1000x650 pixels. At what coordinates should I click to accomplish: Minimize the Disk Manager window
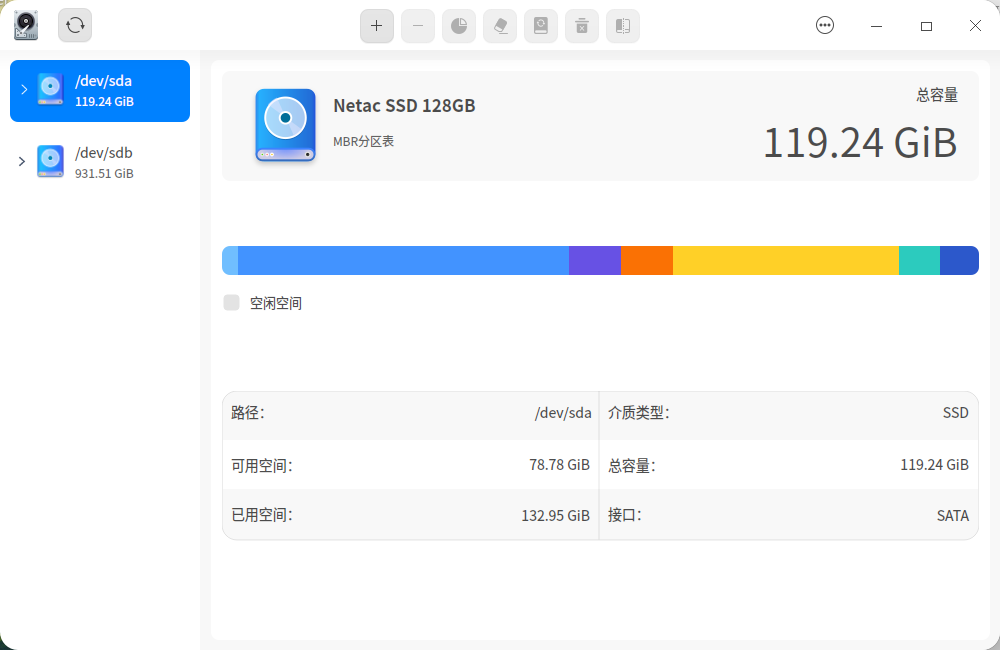pyautogui.click(x=876, y=26)
